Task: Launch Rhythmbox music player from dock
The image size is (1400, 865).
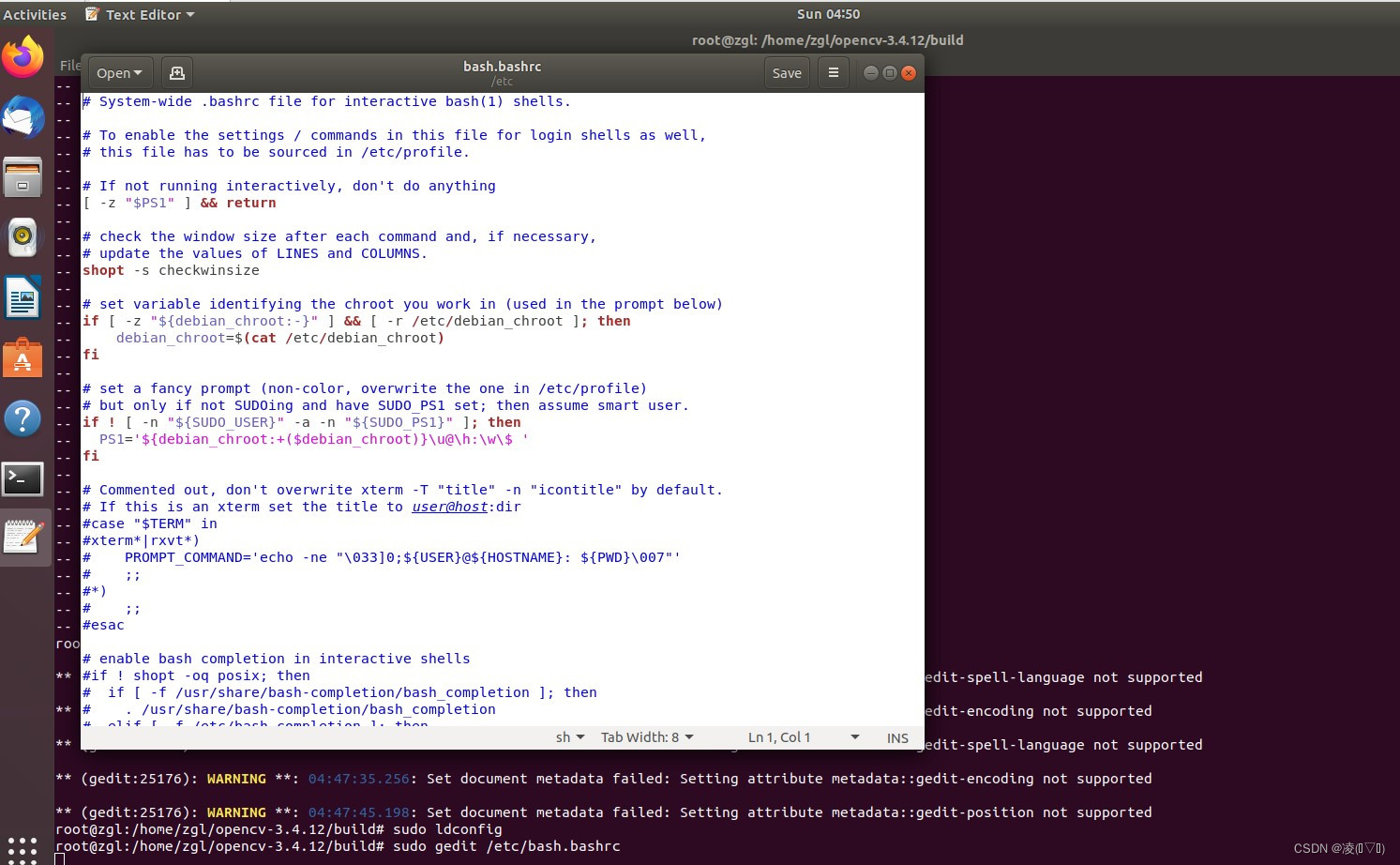Action: coord(23,237)
